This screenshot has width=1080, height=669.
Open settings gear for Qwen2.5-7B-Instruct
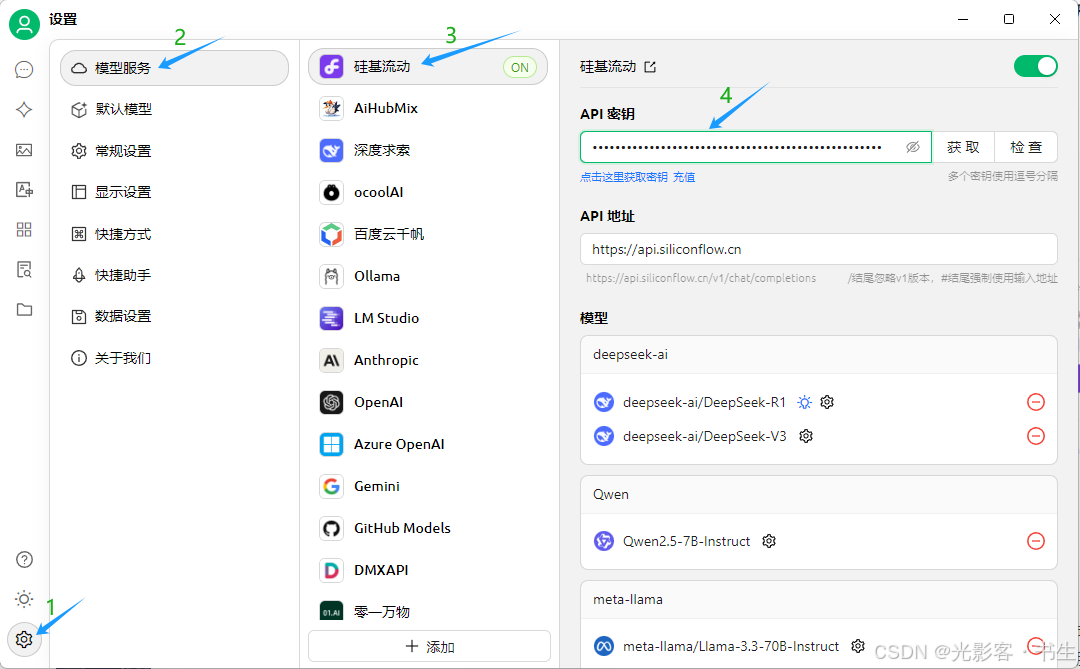(769, 542)
